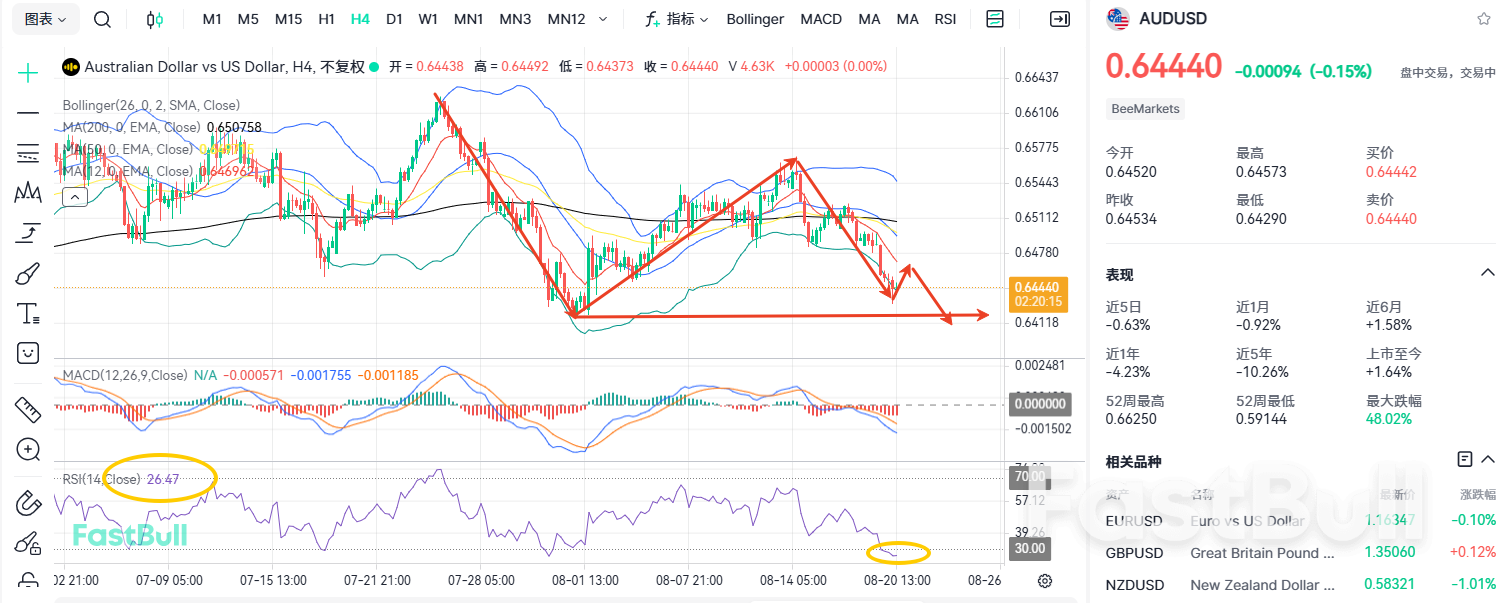This screenshot has height=603, width=1510.
Task: Select the crosshair tool in the sidebar
Action: [x=27, y=72]
